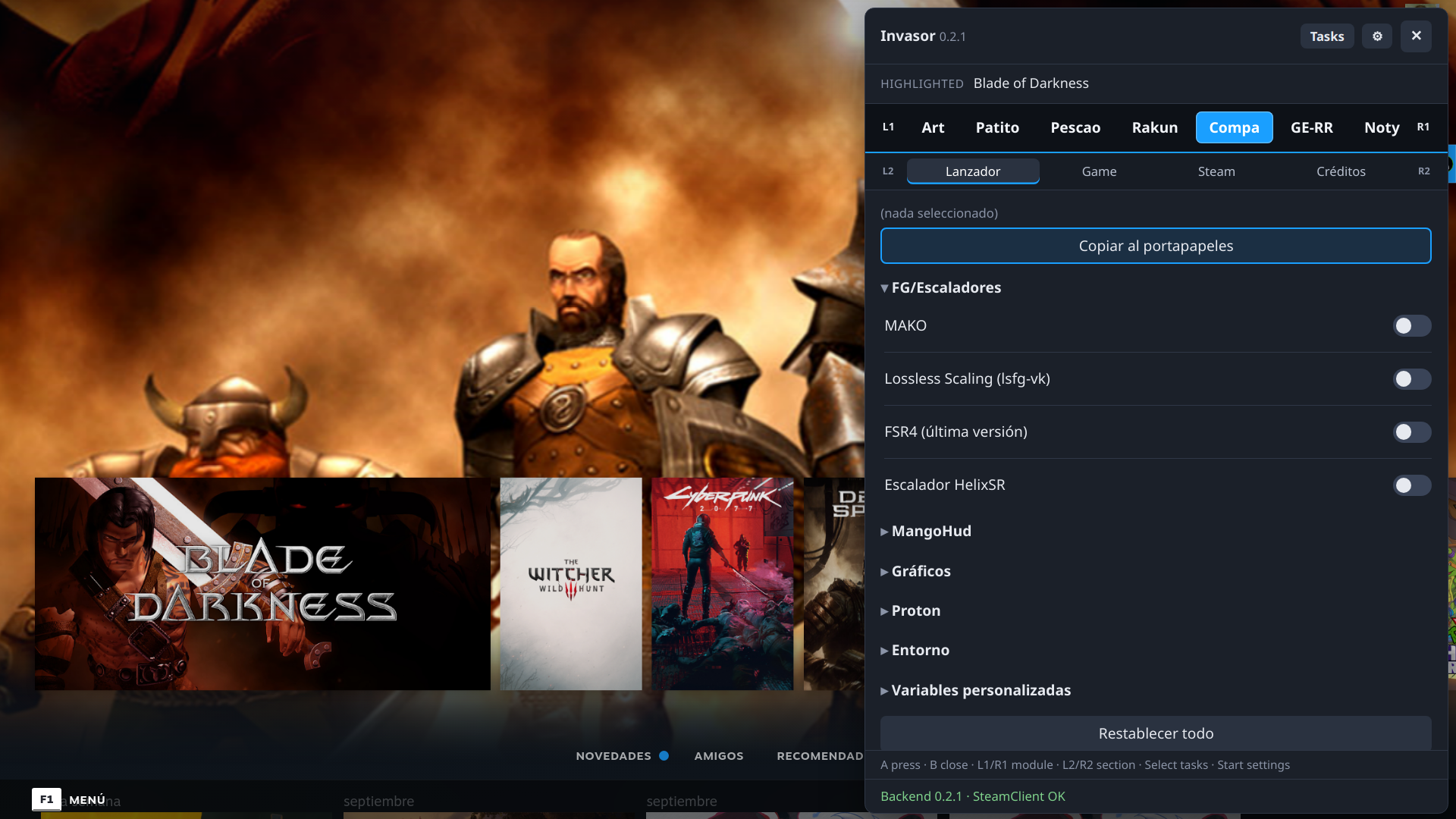Click Copiar al portapapeles button
The height and width of the screenshot is (819, 1456).
(1156, 246)
